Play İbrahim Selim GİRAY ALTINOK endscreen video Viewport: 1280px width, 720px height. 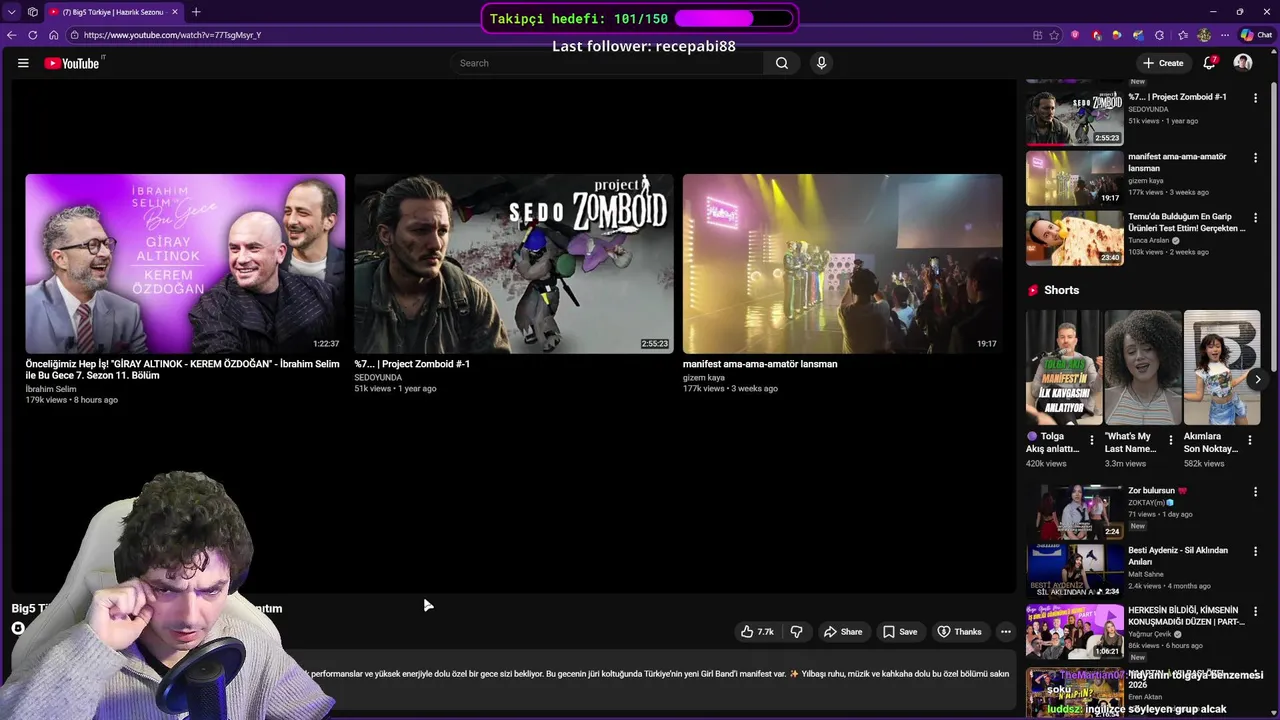click(185, 264)
